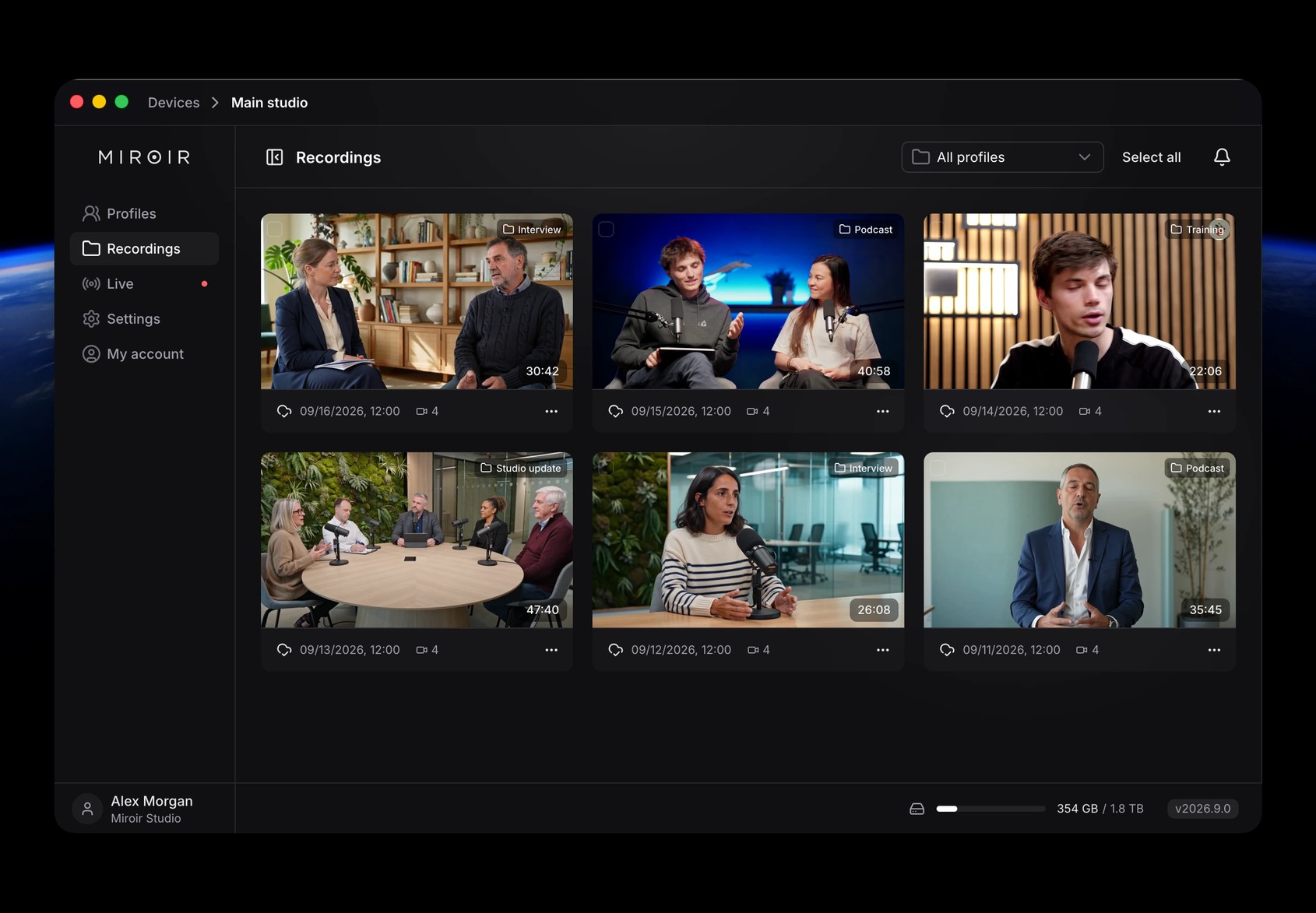The height and width of the screenshot is (913, 1316).
Task: Open more options for 09/13/2026 recording
Action: 551,650
